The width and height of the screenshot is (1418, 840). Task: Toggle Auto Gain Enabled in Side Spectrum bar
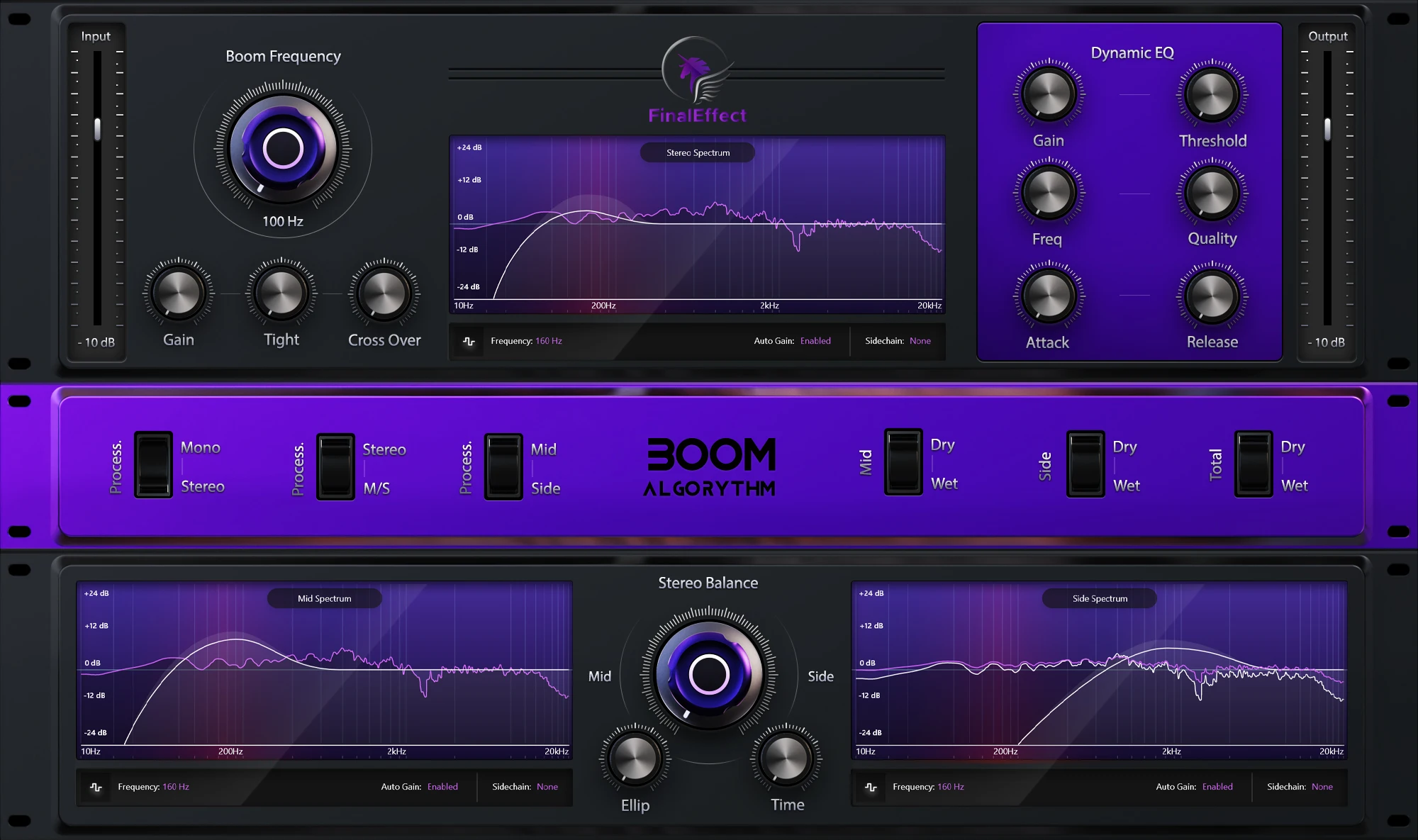[1217, 787]
